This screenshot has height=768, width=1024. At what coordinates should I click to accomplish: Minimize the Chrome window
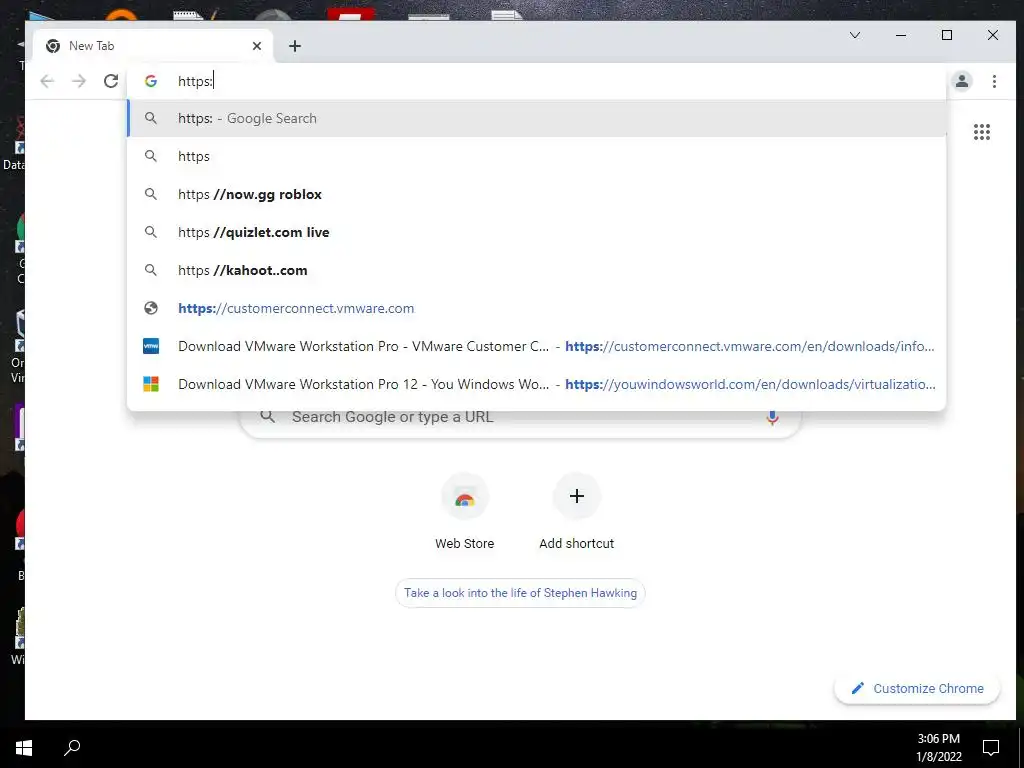[x=901, y=35]
